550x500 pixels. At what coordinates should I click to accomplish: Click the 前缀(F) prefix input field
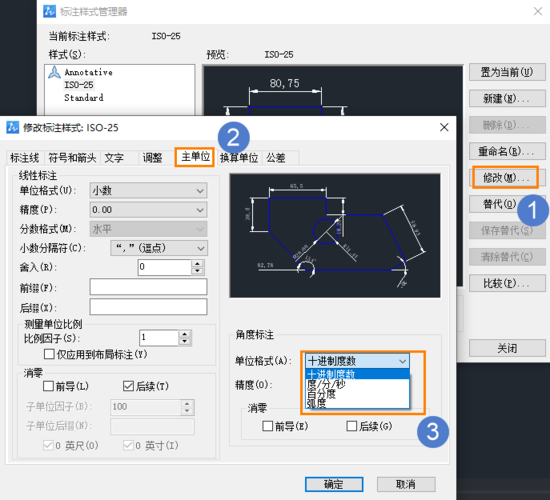click(x=148, y=287)
